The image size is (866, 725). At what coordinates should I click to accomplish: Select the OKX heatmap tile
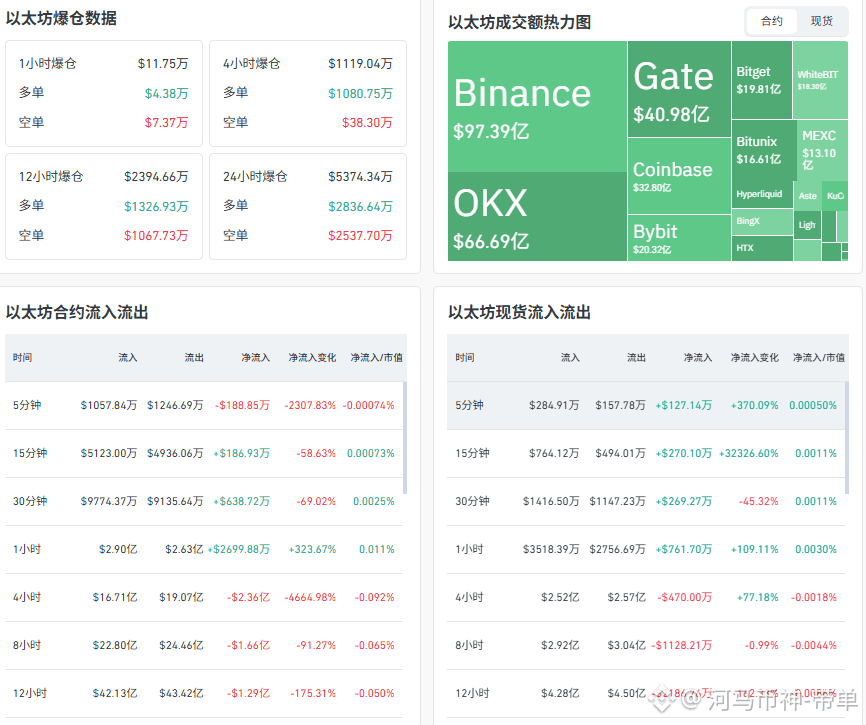pyautogui.click(x=537, y=216)
